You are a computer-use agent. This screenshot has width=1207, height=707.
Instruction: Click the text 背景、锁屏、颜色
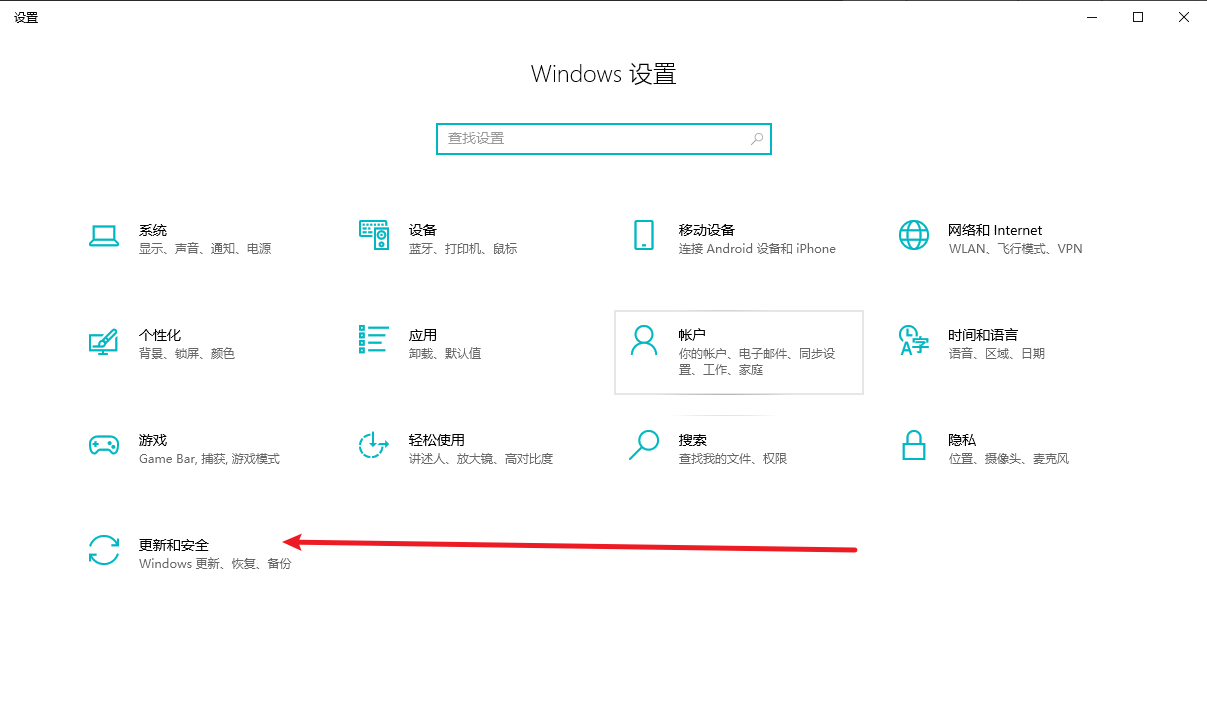pos(187,354)
